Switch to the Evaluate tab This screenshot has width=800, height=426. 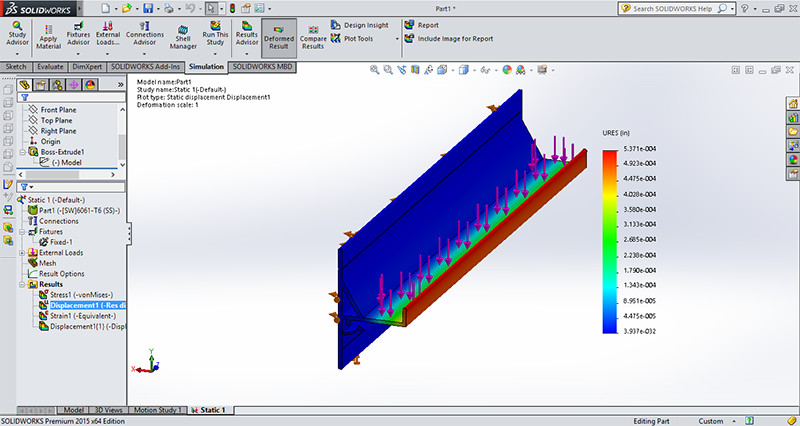click(x=51, y=65)
